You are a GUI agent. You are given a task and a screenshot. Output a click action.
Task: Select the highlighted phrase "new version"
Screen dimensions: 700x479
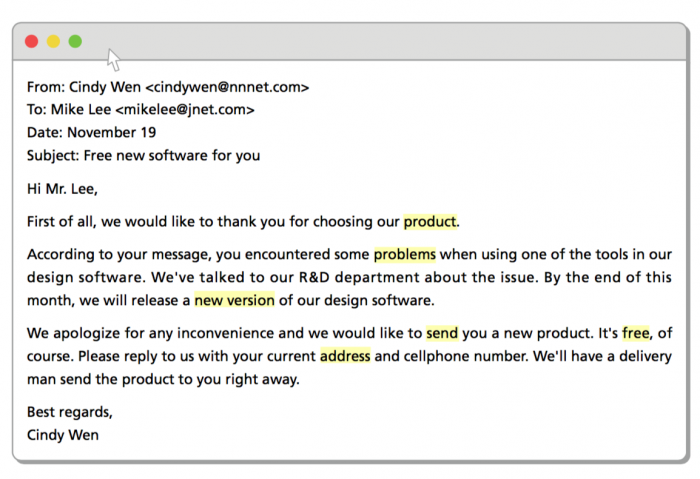pos(234,300)
